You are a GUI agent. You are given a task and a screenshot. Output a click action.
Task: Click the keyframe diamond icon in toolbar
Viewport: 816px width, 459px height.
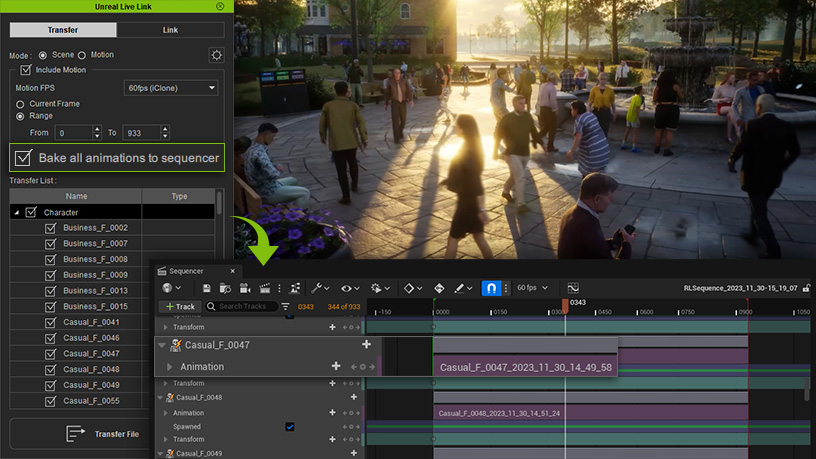[411, 288]
